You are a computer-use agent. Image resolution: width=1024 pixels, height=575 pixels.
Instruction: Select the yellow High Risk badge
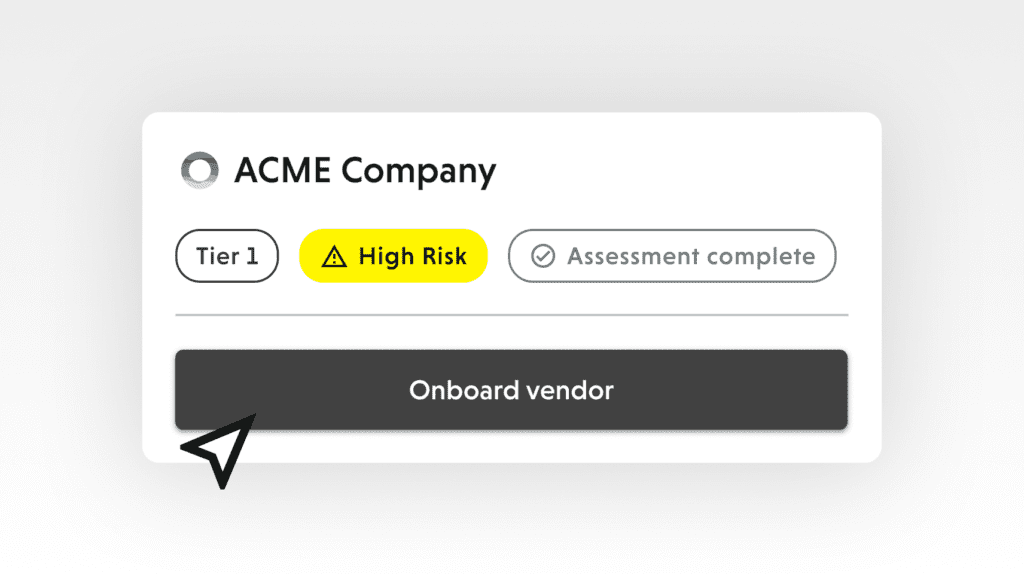[393, 256]
